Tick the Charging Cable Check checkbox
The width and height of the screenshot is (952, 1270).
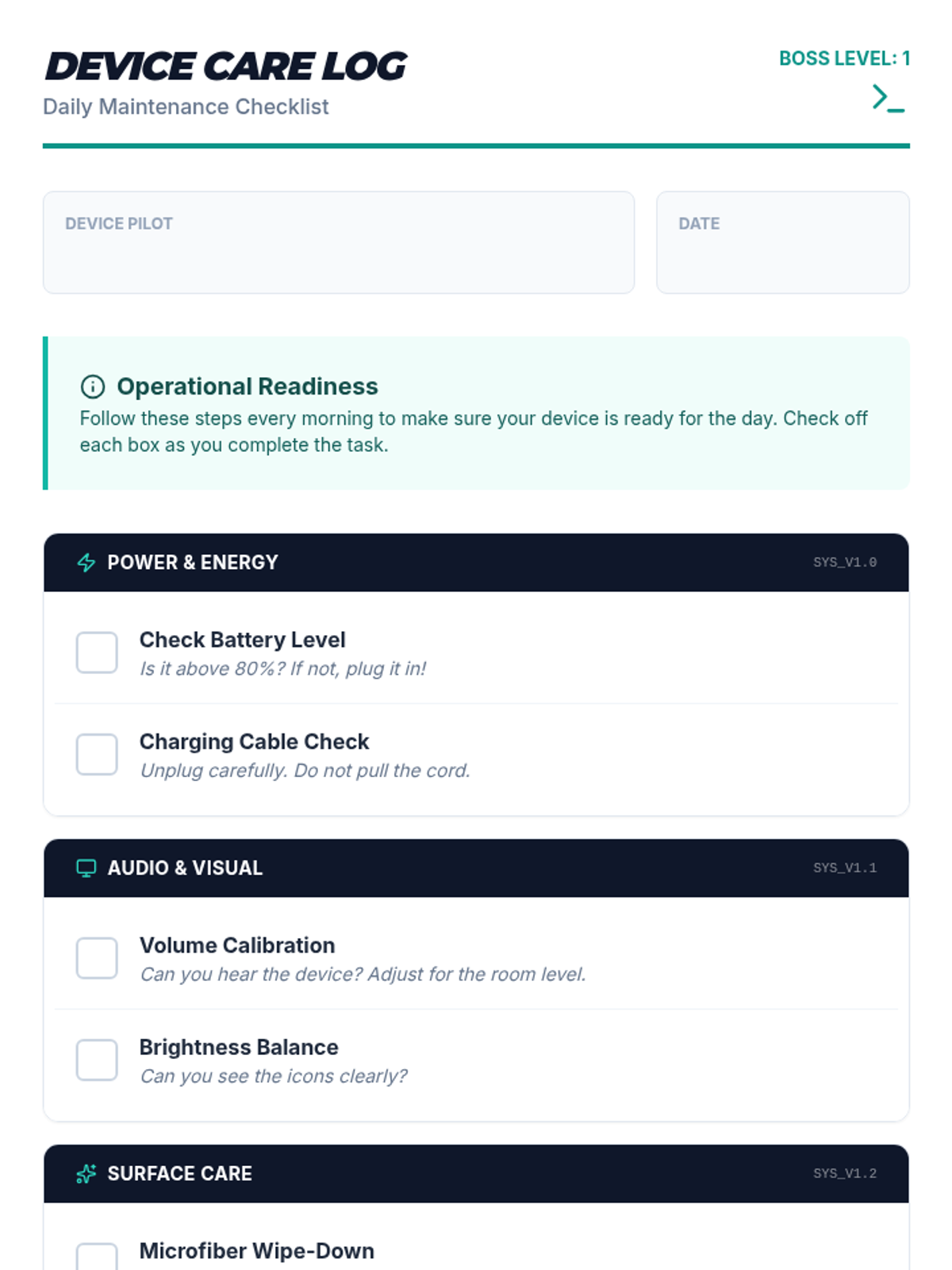tap(97, 754)
